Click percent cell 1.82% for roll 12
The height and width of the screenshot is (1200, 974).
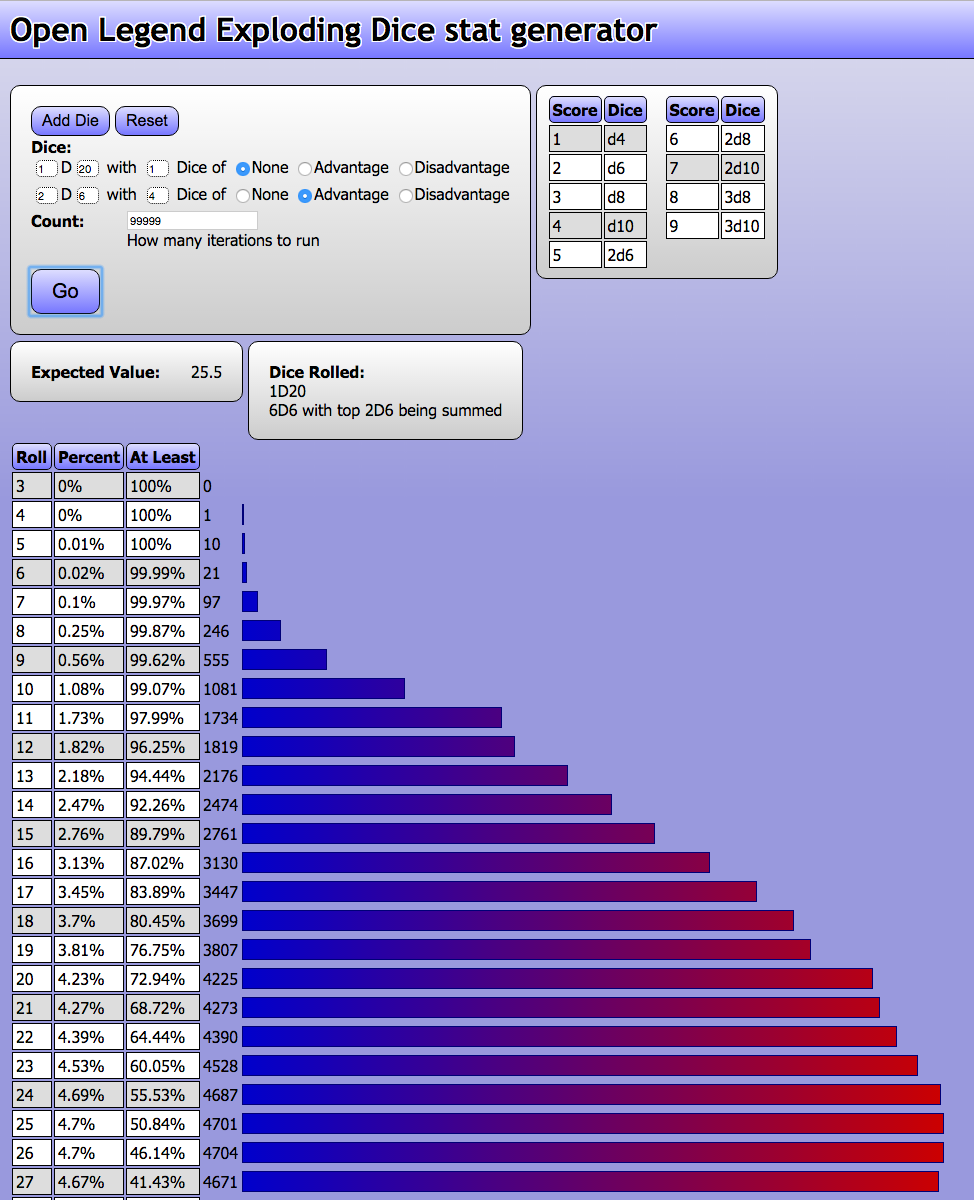pos(89,747)
